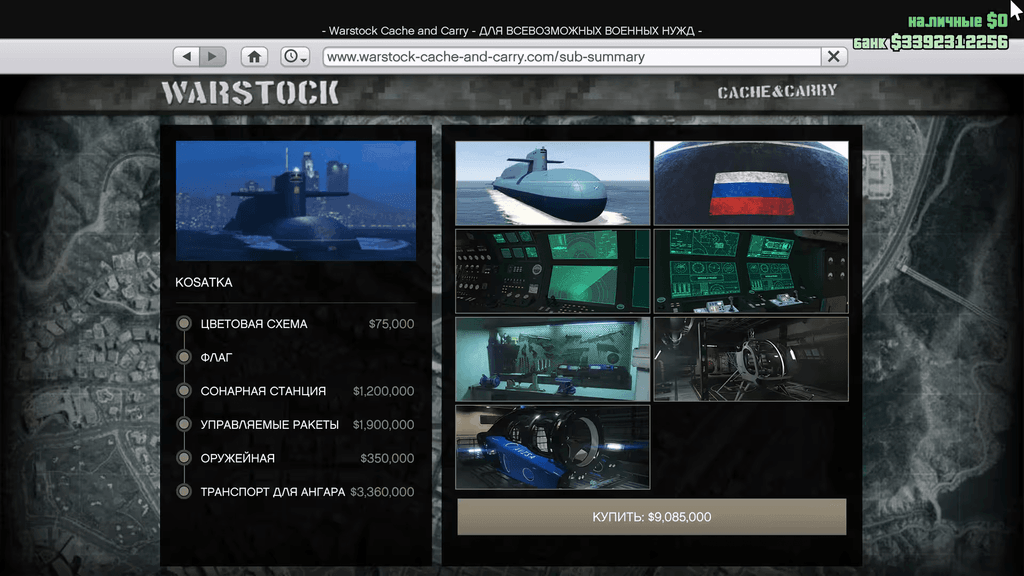The width and height of the screenshot is (1024, 576).
Task: Click the website URL address field
Action: (572, 57)
